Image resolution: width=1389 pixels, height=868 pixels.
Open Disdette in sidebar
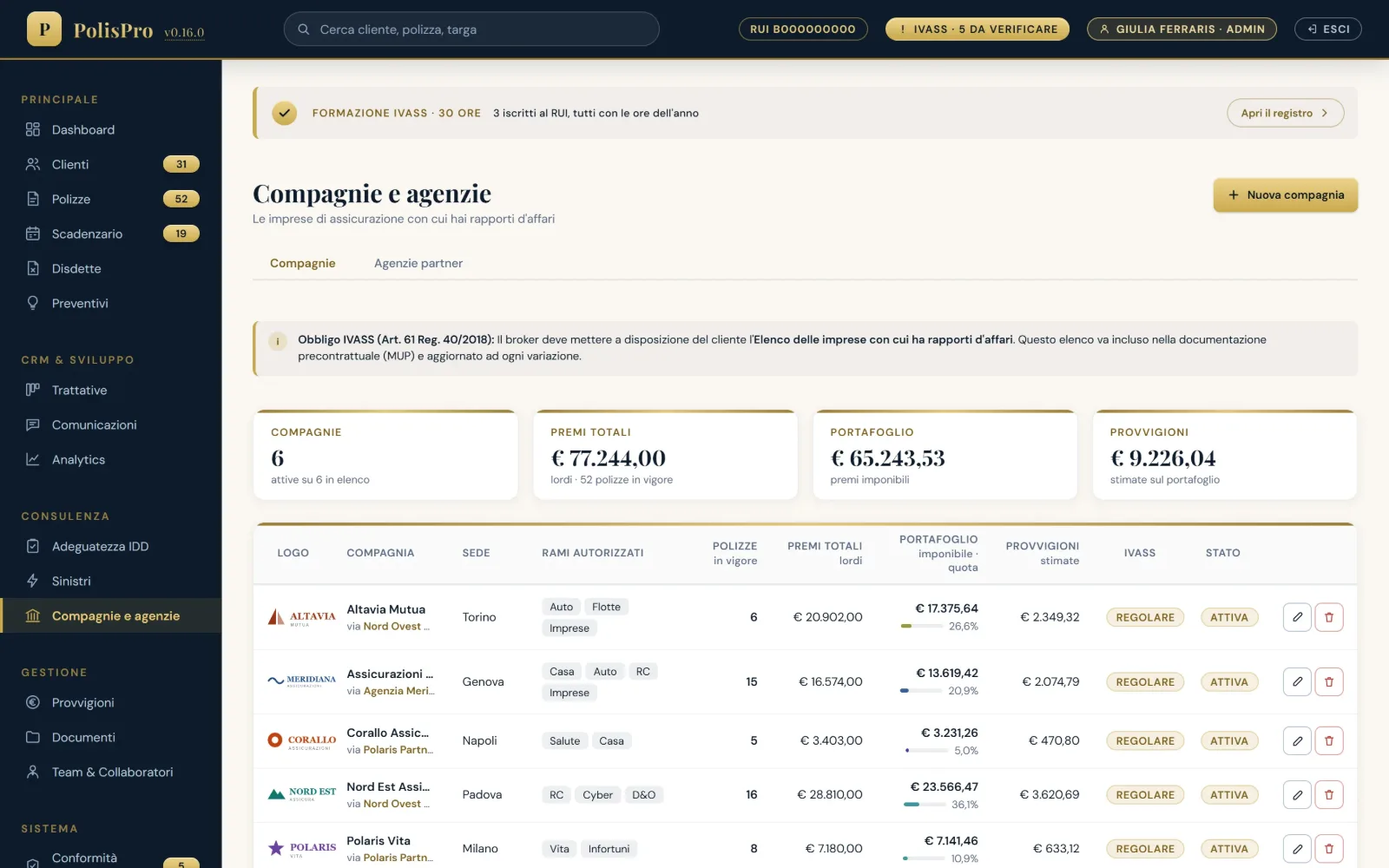pyautogui.click(x=111, y=268)
